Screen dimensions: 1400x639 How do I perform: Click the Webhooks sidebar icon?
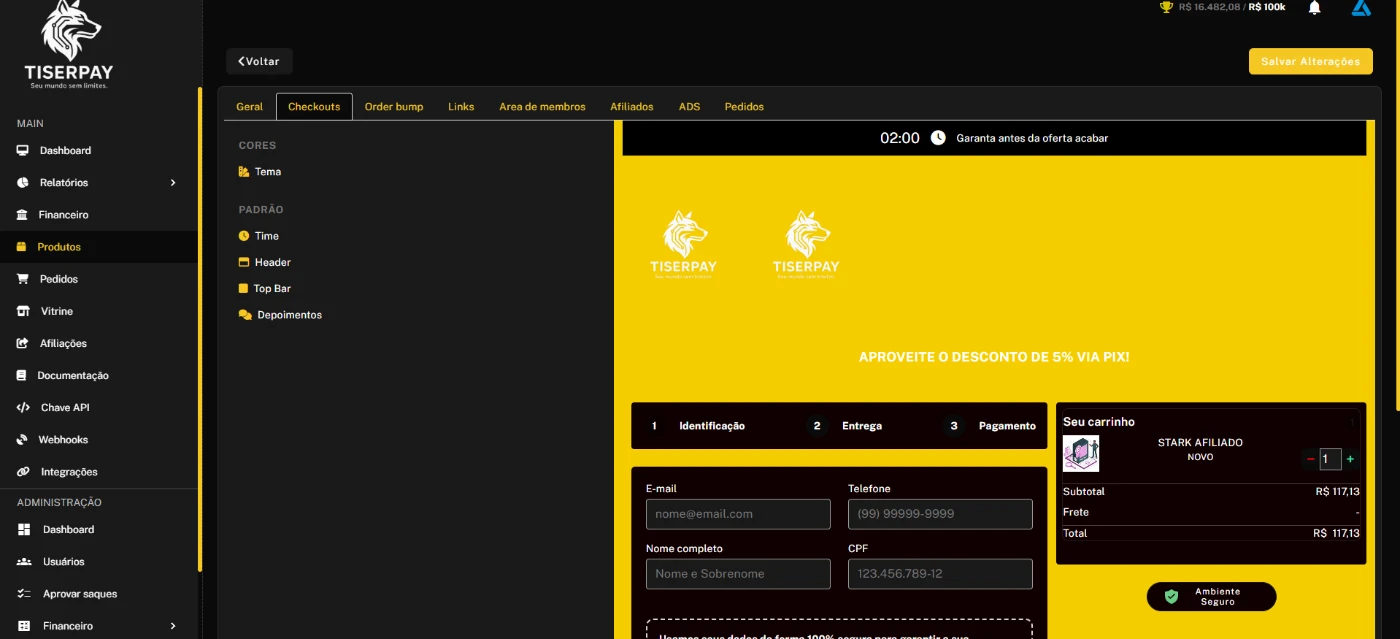coord(23,440)
